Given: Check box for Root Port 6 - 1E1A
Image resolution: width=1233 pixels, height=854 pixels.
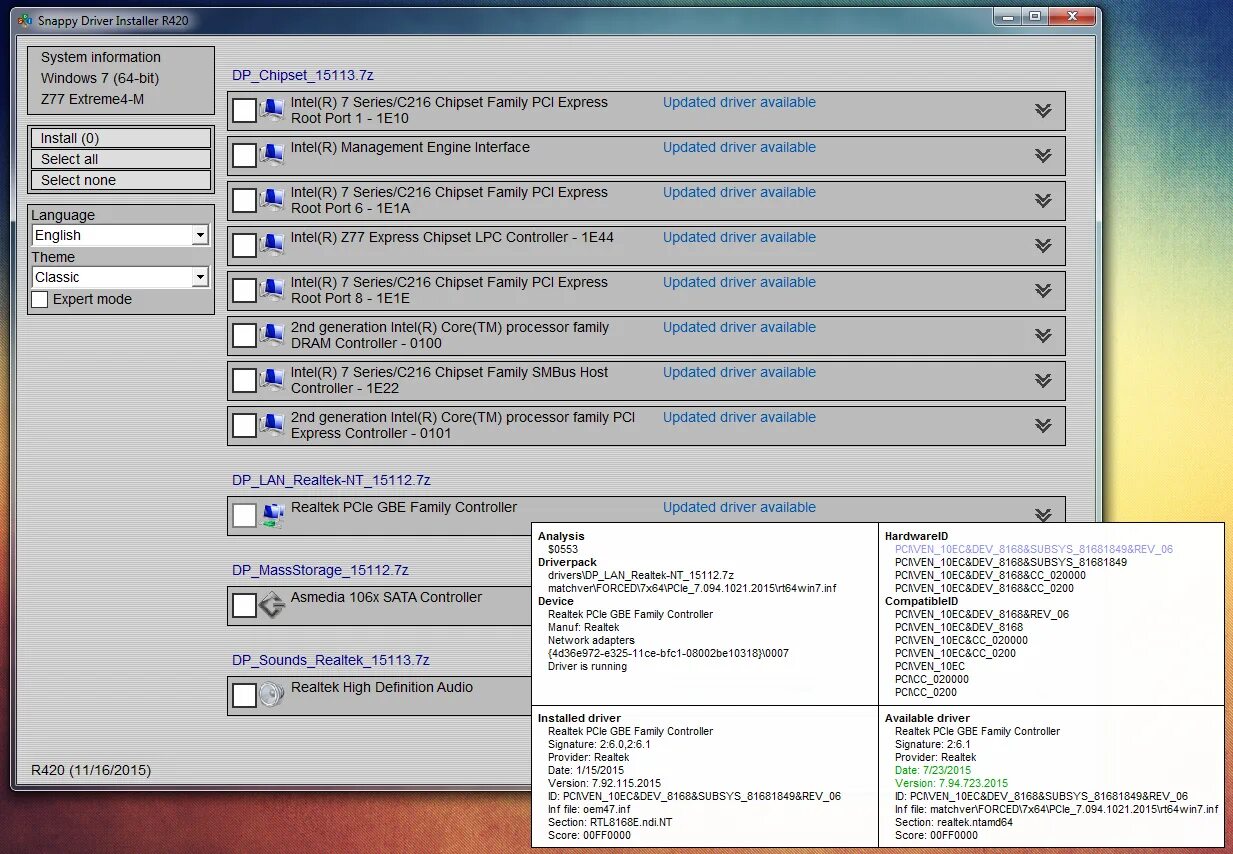Looking at the screenshot, I should click(x=244, y=200).
